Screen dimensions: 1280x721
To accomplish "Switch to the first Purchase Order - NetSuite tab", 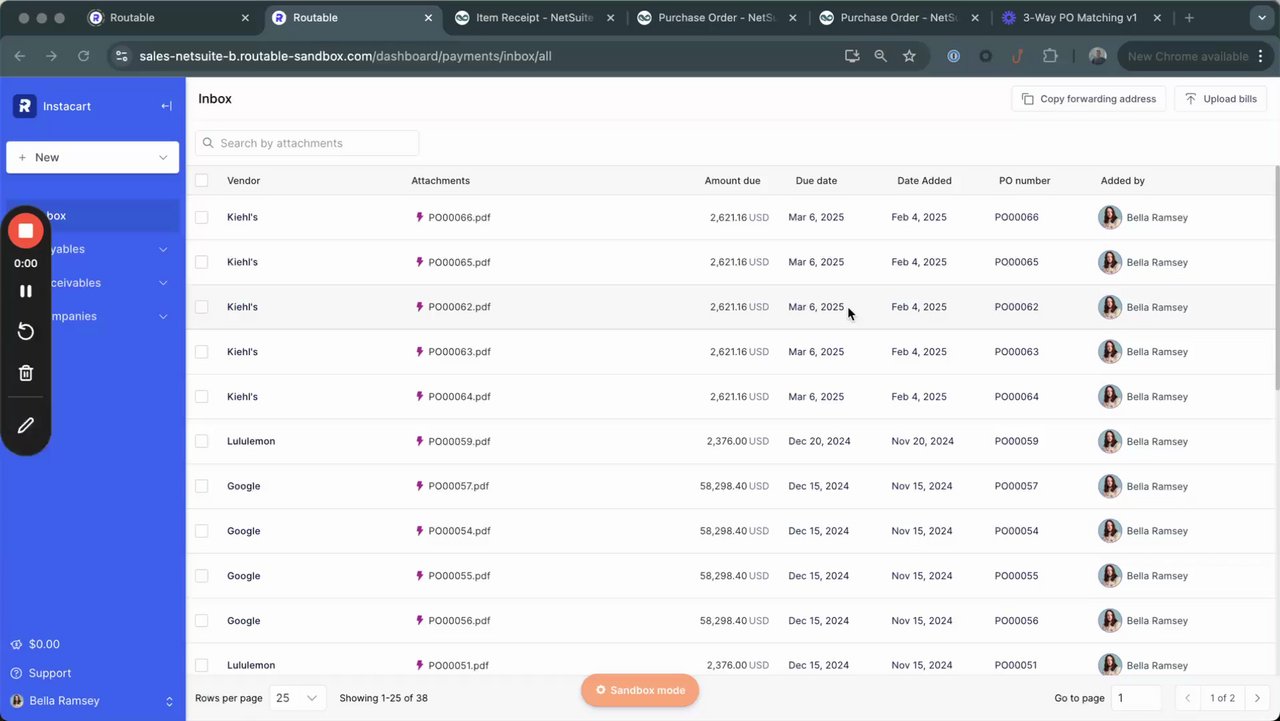I will (715, 18).
